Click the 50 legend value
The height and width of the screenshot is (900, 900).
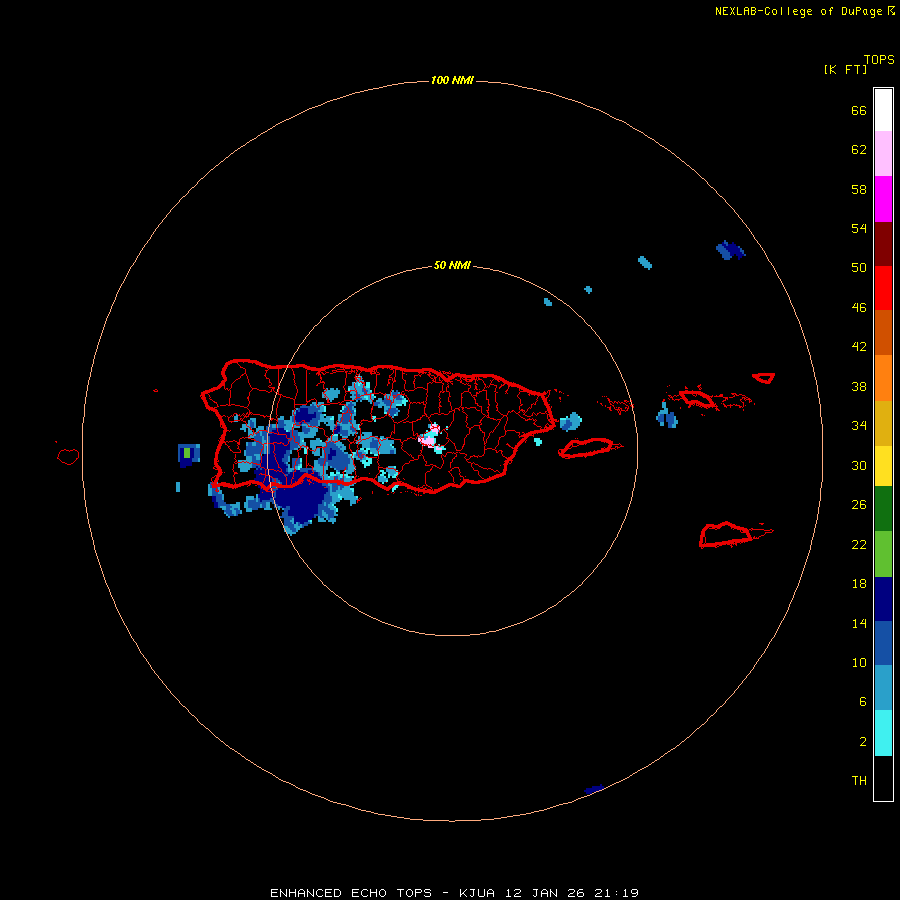[x=859, y=267]
